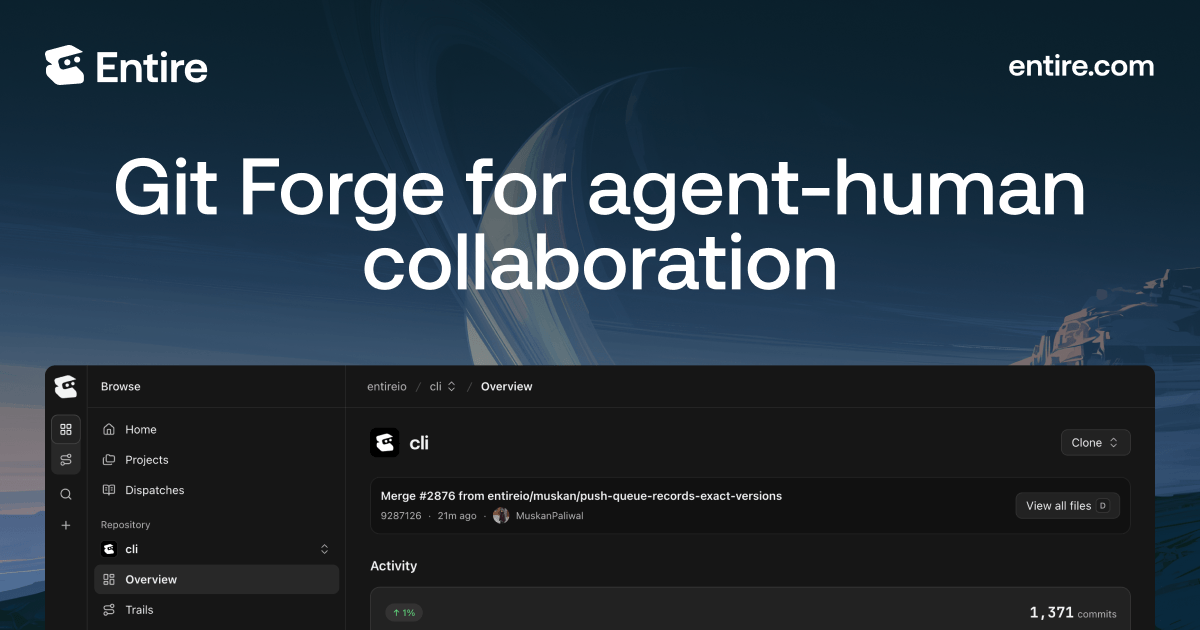Screen dimensions: 1200x630
Task: Click the Activity section heading
Action: tap(394, 566)
